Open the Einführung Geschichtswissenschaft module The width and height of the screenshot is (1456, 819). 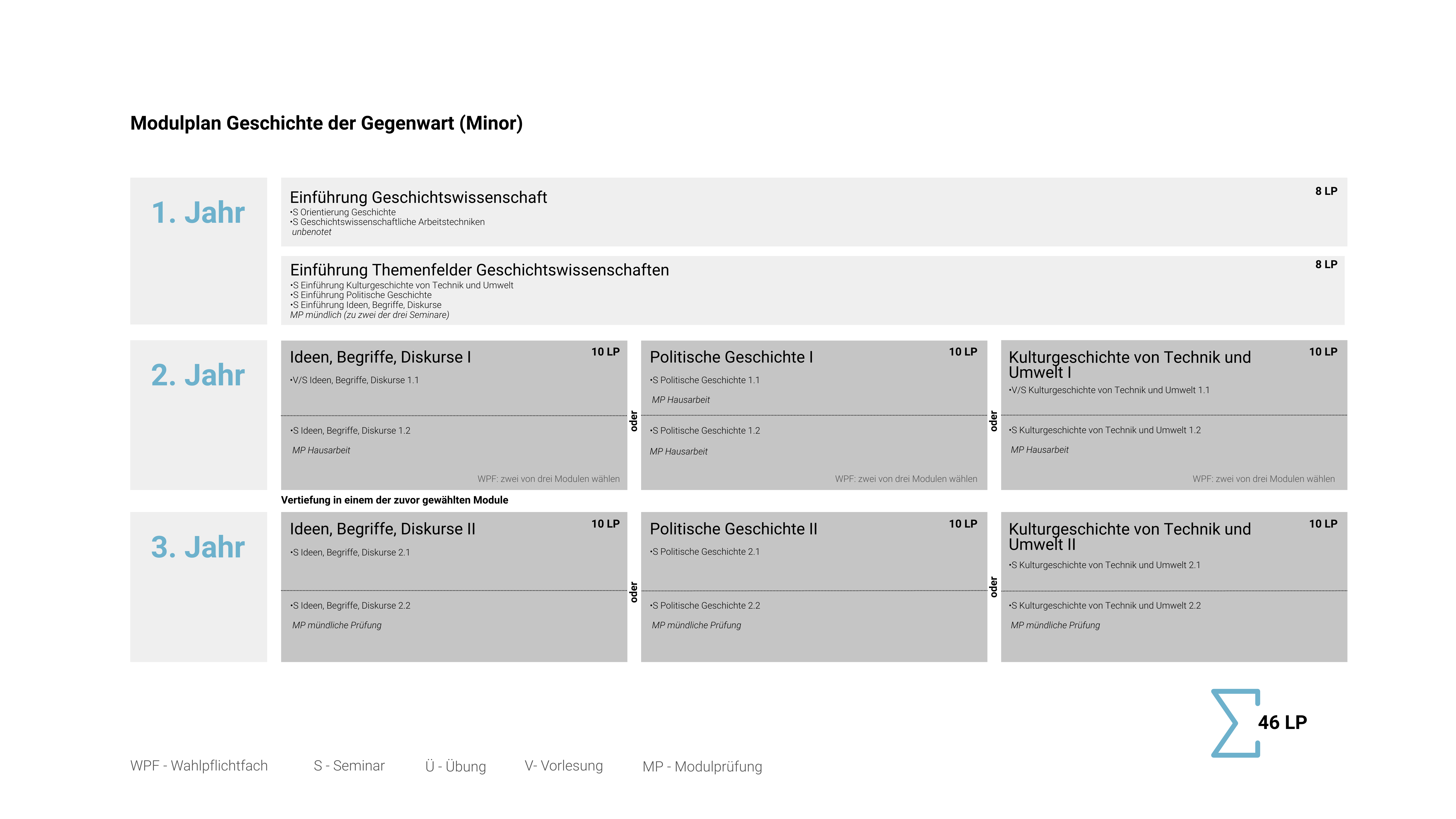pyautogui.click(x=814, y=212)
